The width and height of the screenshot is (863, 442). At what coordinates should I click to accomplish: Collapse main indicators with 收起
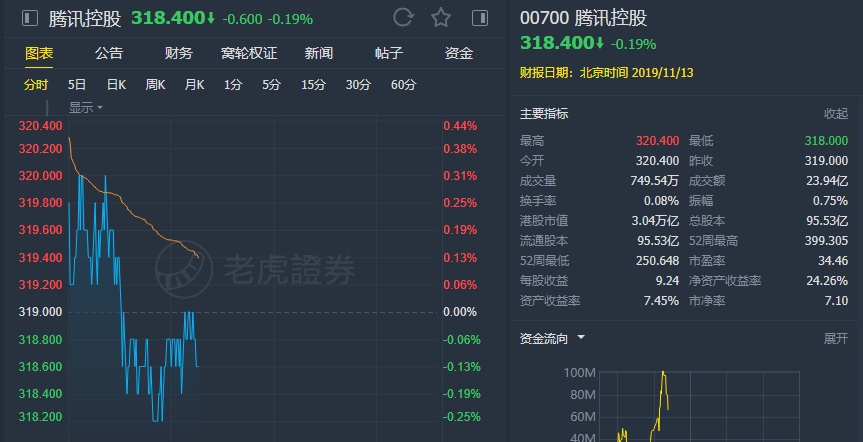pyautogui.click(x=835, y=114)
